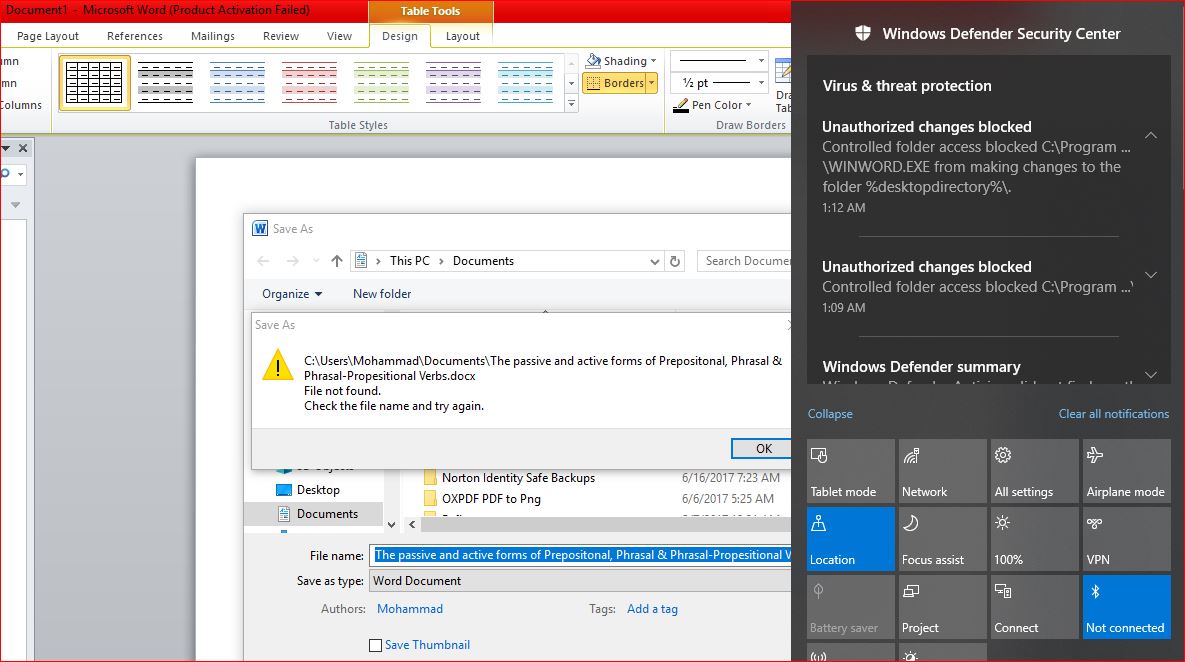This screenshot has width=1185, height=662.
Task: Apply the green dashed table style
Action: point(381,82)
